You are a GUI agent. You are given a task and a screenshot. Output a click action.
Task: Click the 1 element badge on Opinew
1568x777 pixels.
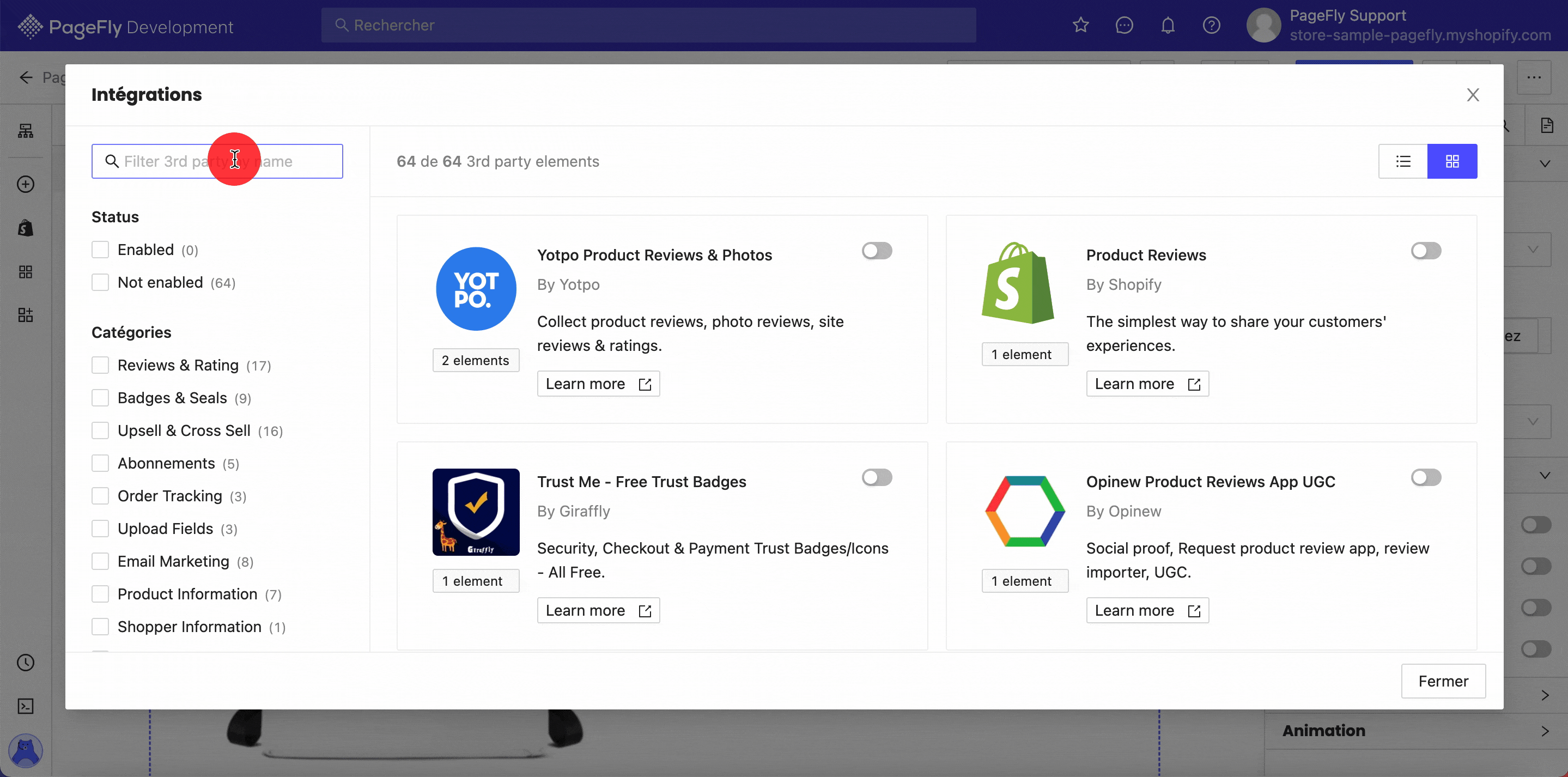tap(1024, 581)
